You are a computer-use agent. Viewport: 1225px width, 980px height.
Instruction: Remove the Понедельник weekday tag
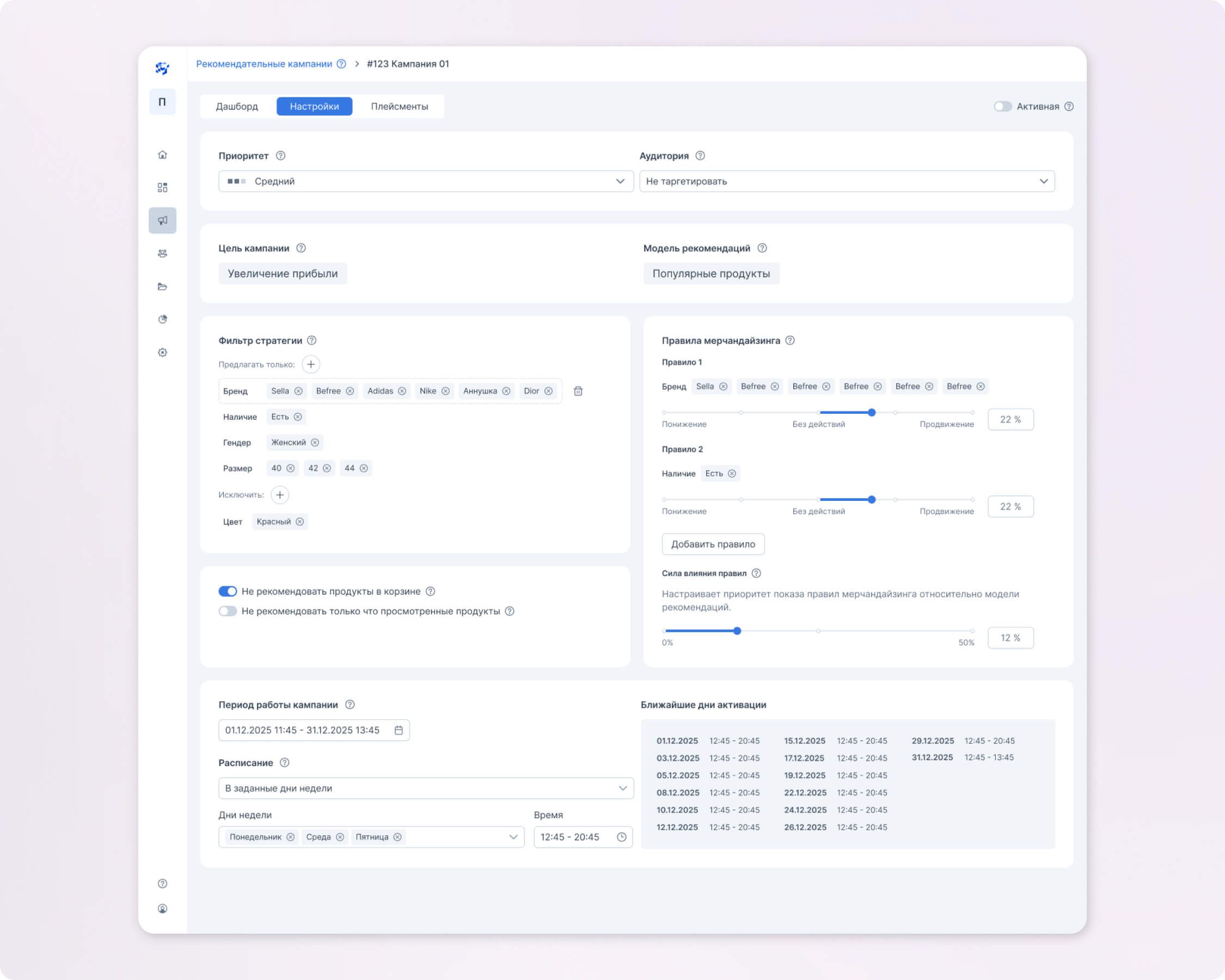click(x=290, y=837)
